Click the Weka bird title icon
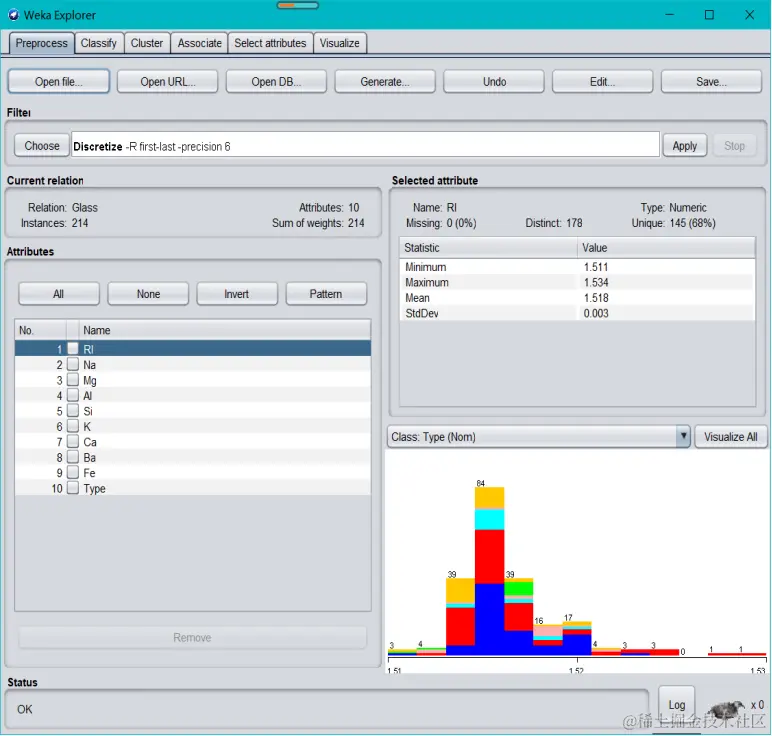 click(14, 15)
